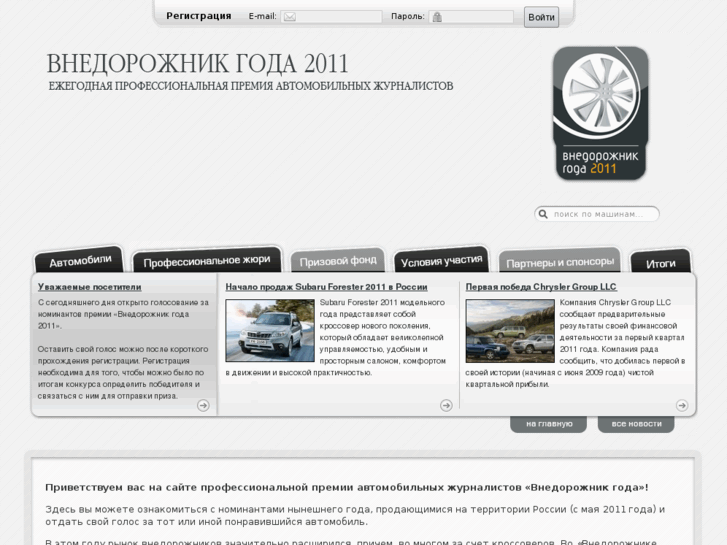727x545 pixels.
Task: Open the Итоги tab
Action: [x=661, y=263]
